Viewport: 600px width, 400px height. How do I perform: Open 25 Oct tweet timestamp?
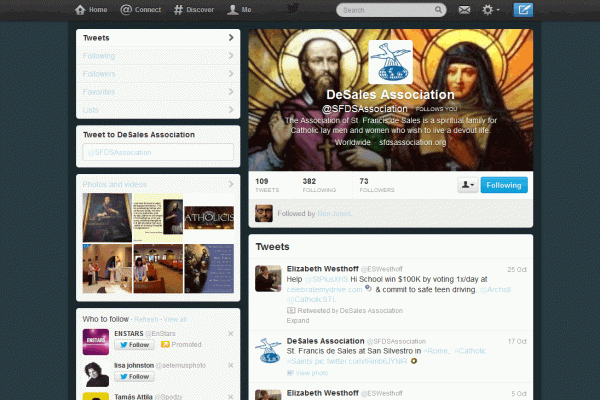pyautogui.click(x=517, y=269)
